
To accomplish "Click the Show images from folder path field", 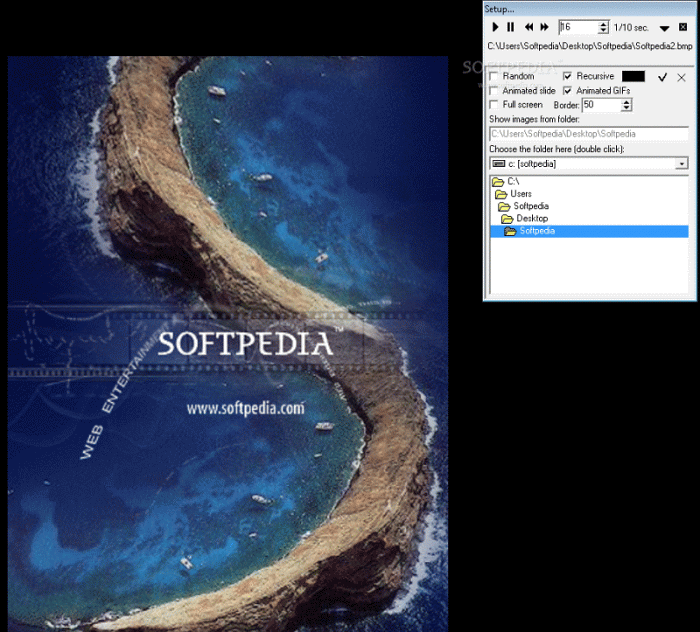I will pos(589,134).
